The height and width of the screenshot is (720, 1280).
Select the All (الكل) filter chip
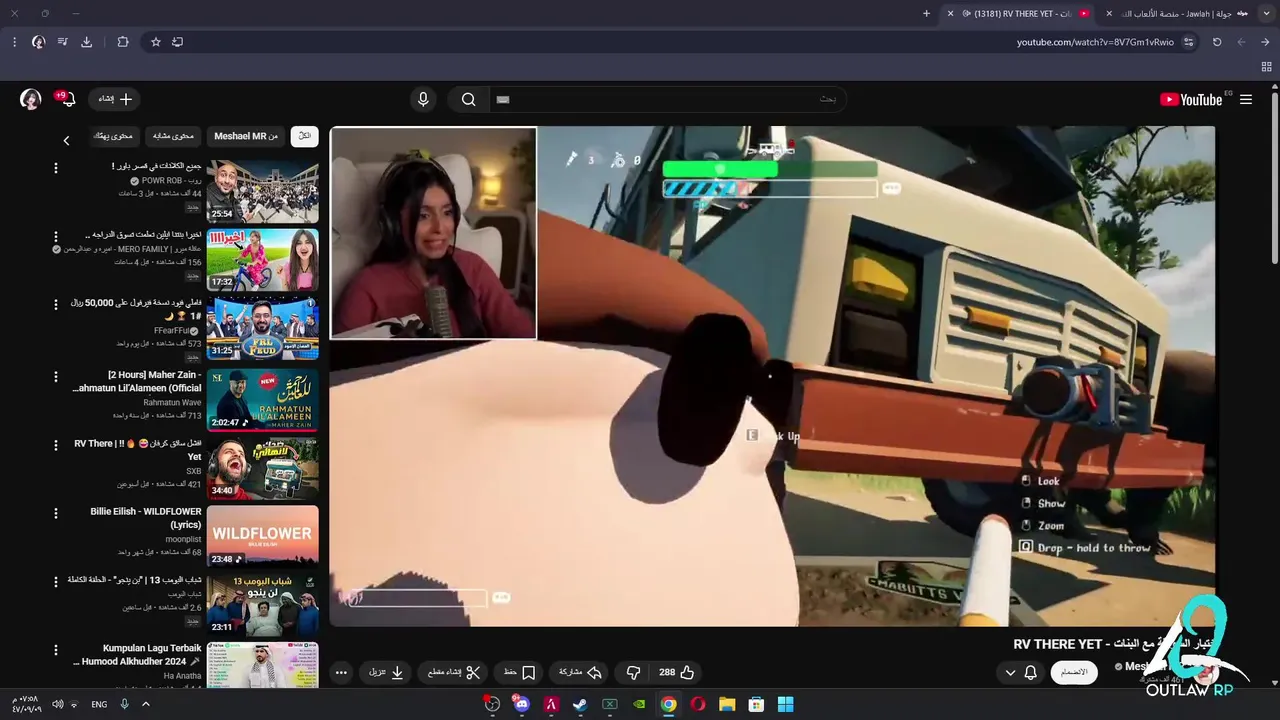[304, 136]
